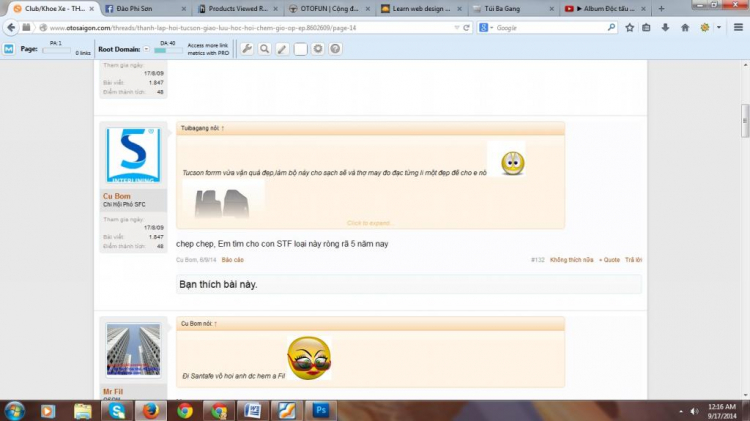
Task: Open the downloads arrow icon
Action: point(665,28)
